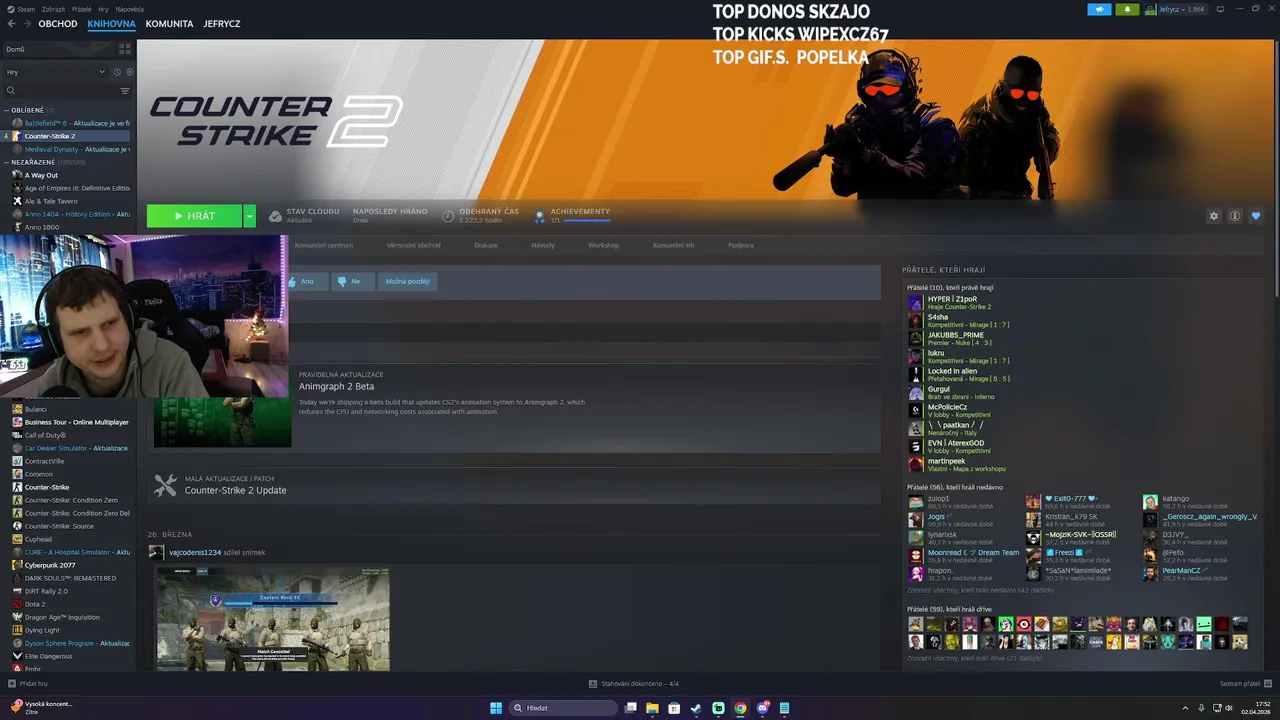Open the Diskuze link

486,245
